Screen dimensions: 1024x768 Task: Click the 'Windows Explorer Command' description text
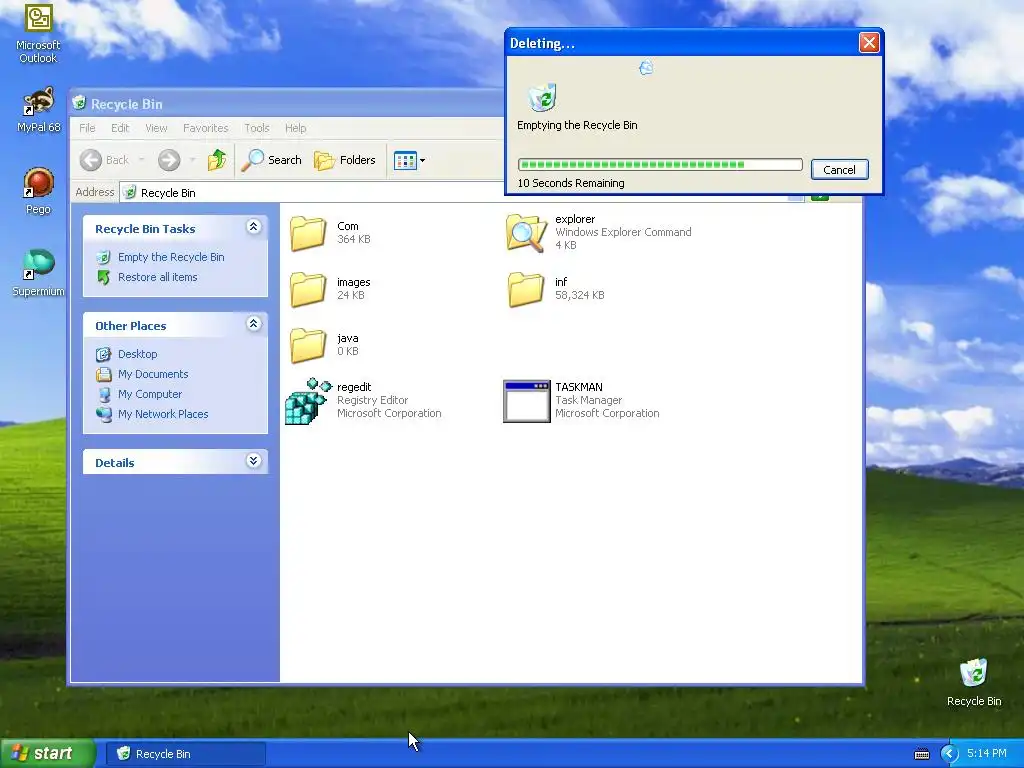(x=623, y=232)
